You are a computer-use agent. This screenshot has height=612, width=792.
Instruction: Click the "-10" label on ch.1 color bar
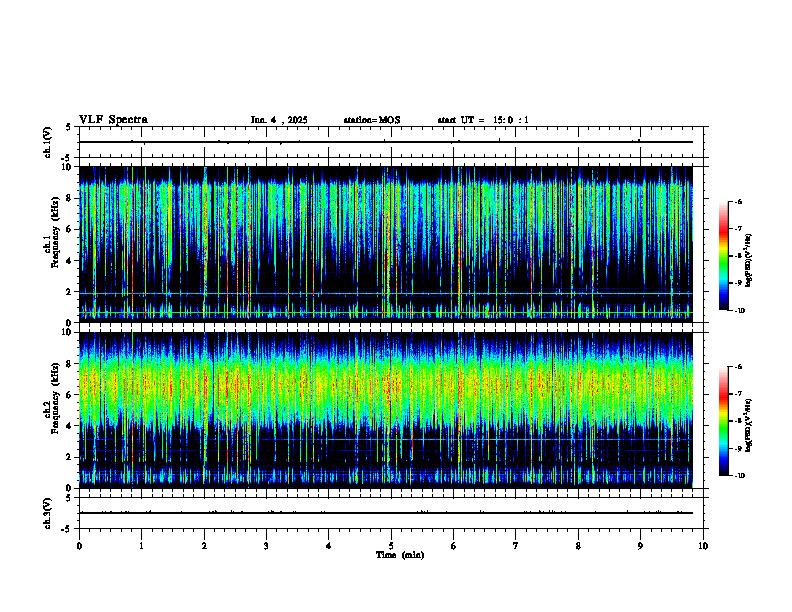pyautogui.click(x=739, y=311)
